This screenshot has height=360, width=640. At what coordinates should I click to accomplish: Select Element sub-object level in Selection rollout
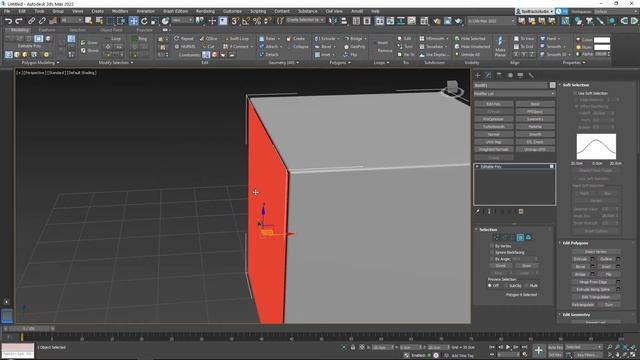[x=528, y=237]
